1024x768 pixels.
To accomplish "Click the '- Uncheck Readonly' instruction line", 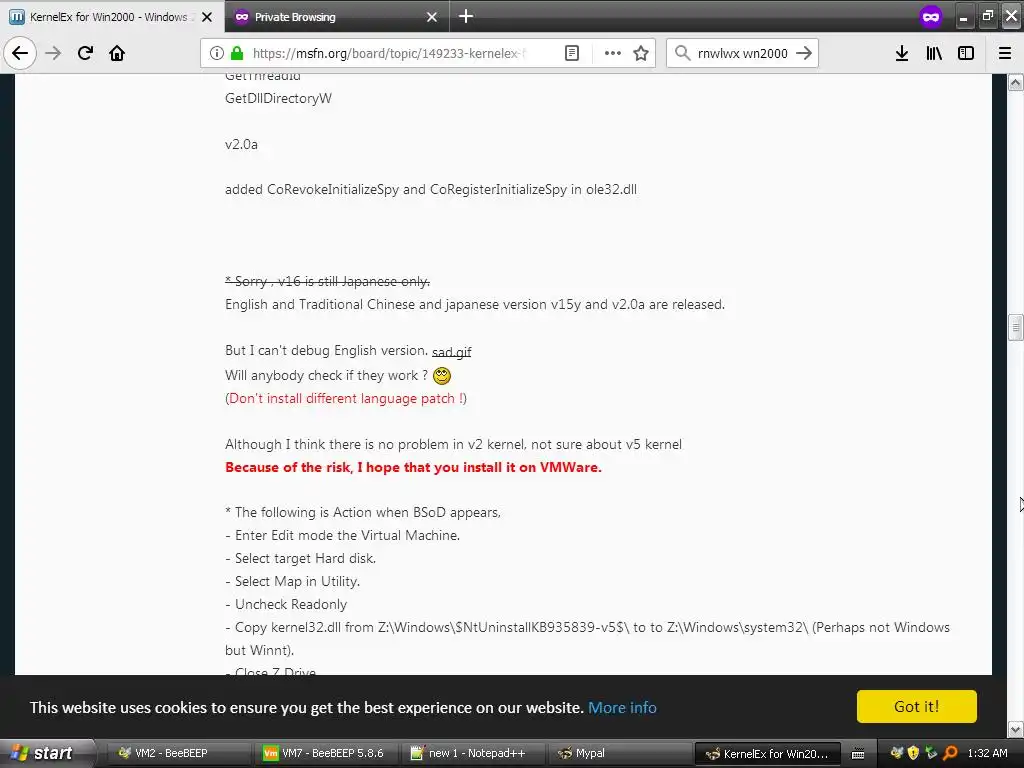I will pos(286,605).
